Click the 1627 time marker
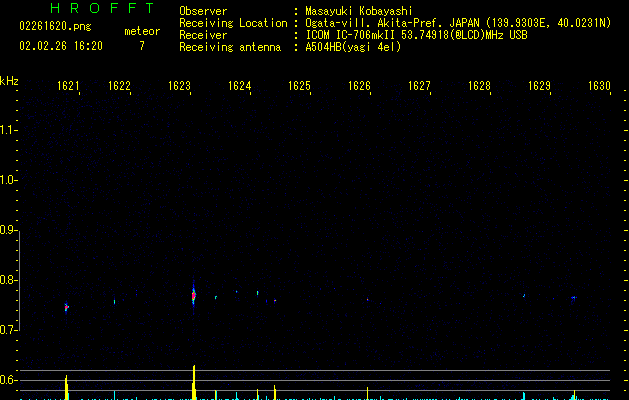Viewport: 629px width, 400px height. point(419,86)
